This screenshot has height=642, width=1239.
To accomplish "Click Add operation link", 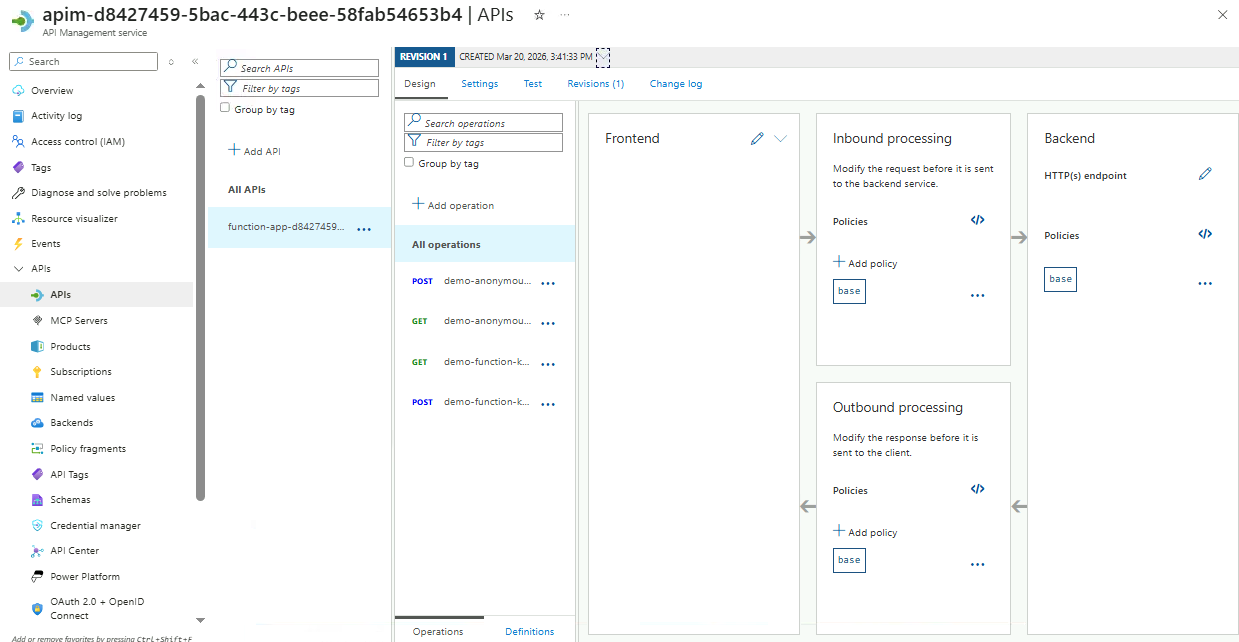I will (x=453, y=205).
